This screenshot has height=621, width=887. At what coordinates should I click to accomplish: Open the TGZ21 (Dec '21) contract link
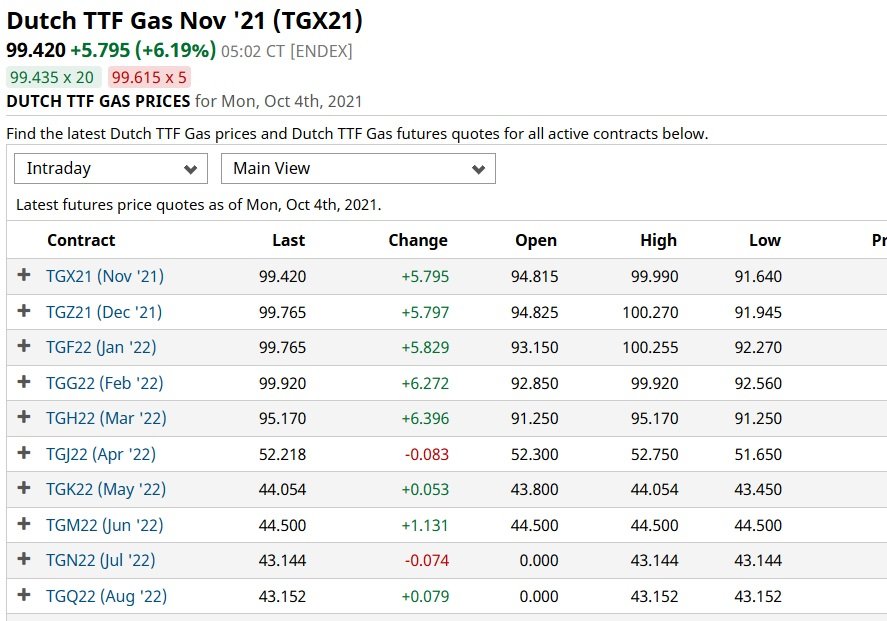(x=104, y=312)
